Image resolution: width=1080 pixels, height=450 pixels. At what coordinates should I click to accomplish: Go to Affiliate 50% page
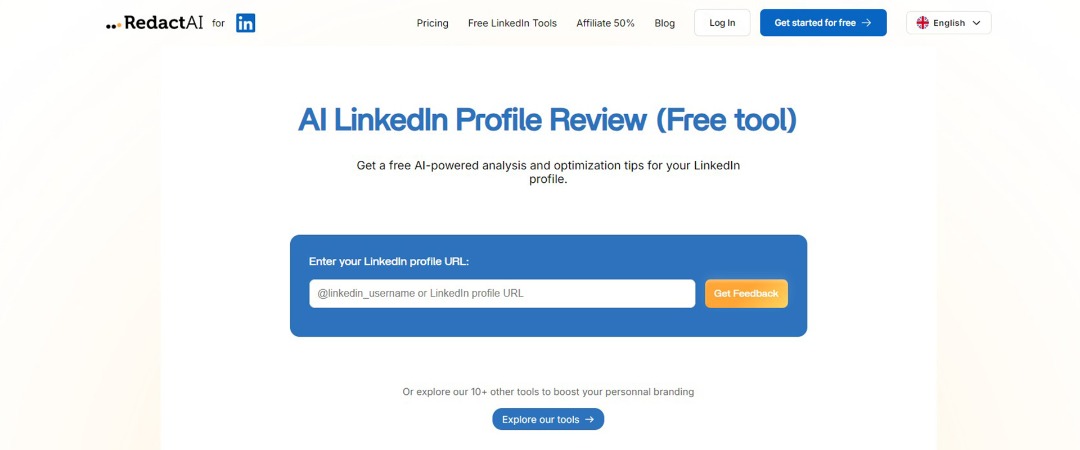[x=605, y=23]
